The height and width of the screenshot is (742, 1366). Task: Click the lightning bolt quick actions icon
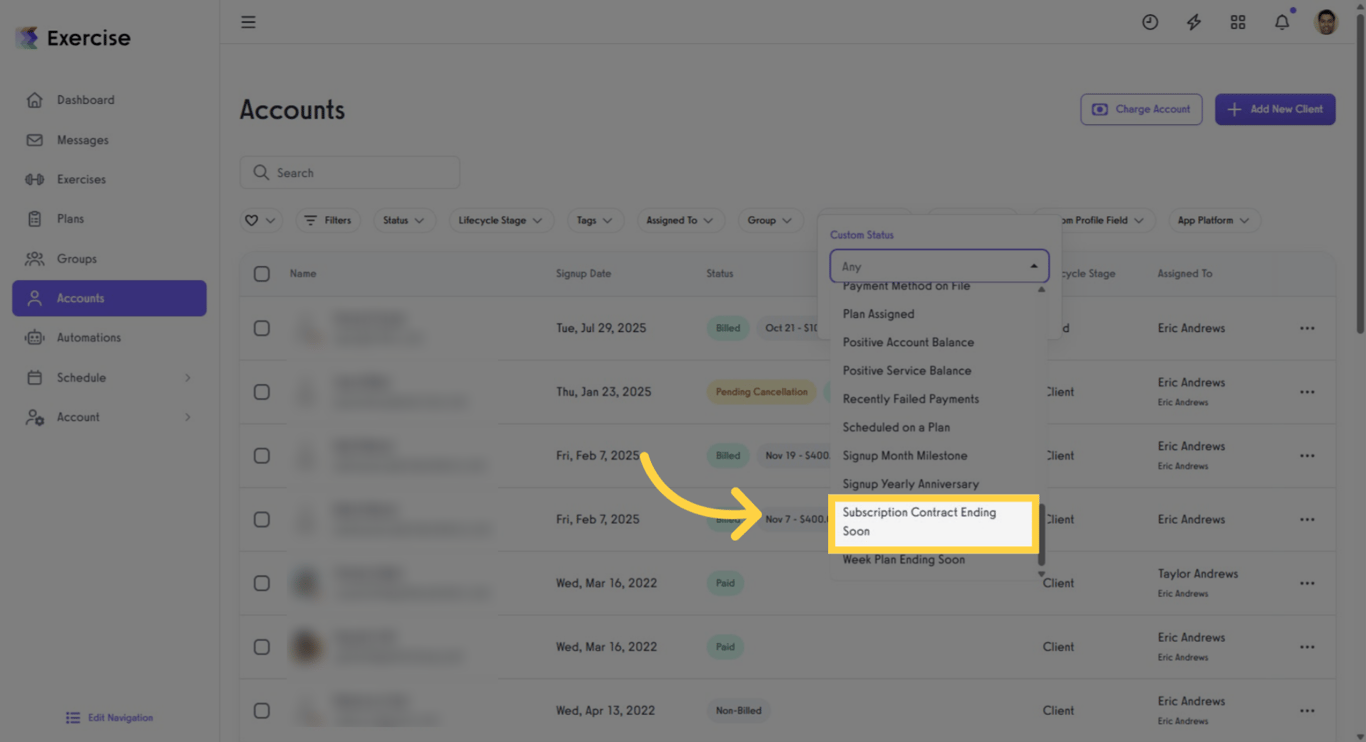coord(1194,22)
